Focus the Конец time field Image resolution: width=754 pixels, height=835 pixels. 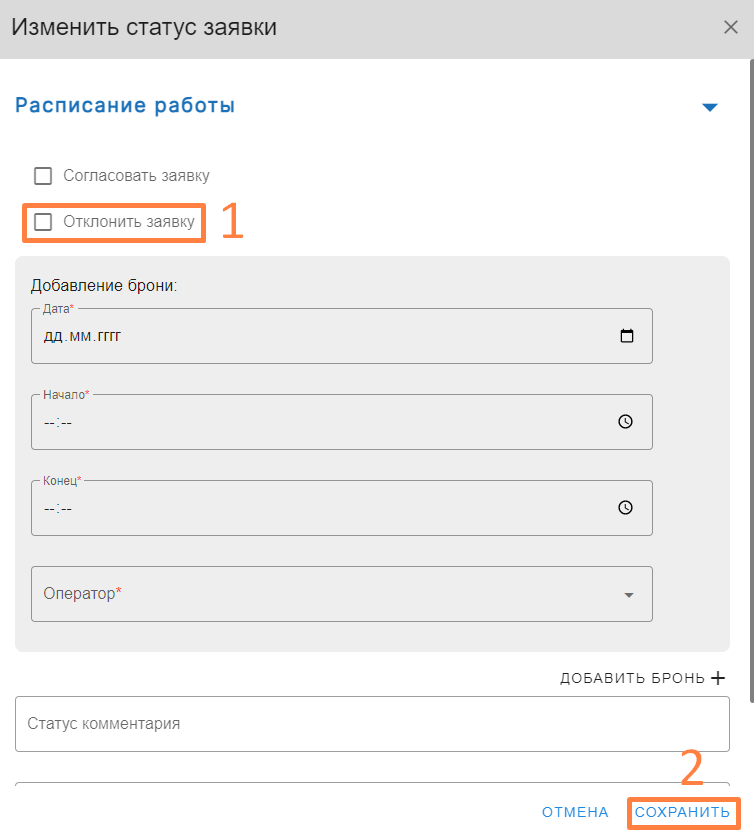click(300, 508)
